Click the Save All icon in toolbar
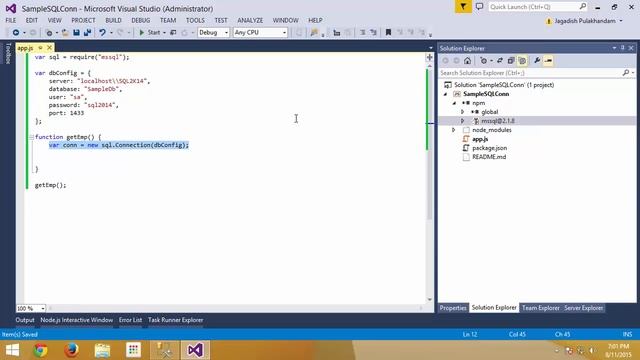 tap(87, 32)
